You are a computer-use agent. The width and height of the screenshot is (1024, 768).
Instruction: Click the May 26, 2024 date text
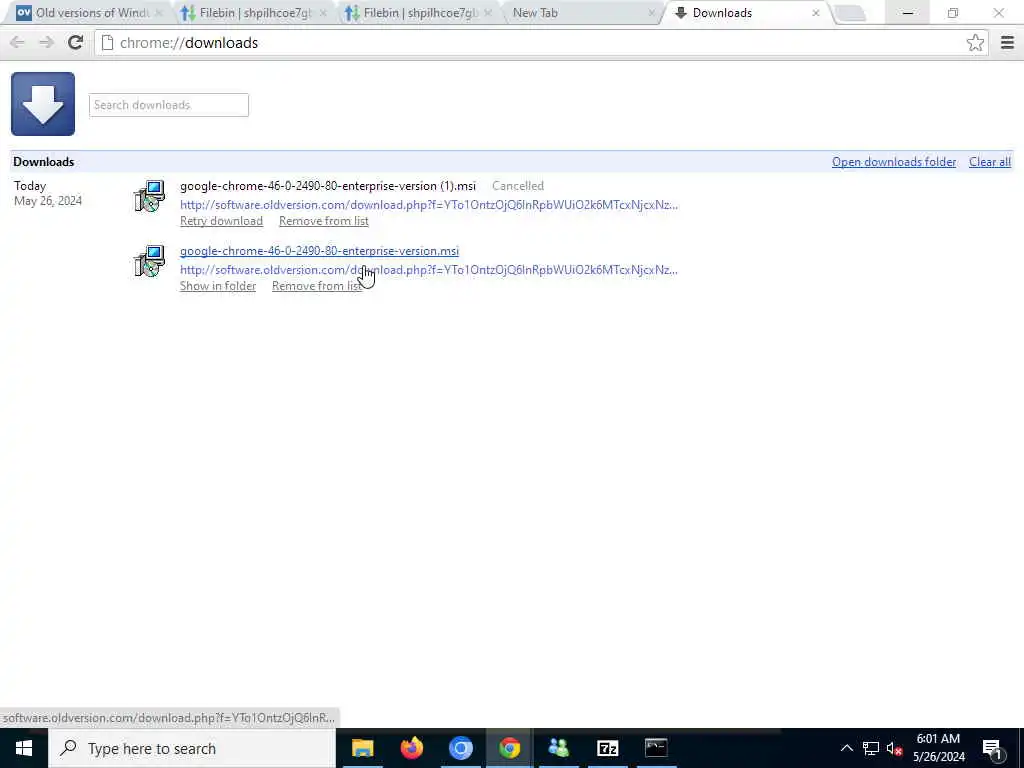(48, 201)
